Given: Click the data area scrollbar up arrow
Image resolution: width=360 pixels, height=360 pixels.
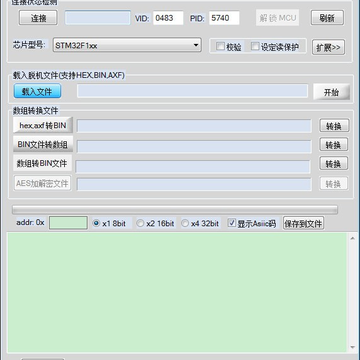Looking at the screenshot, I should point(353,238).
